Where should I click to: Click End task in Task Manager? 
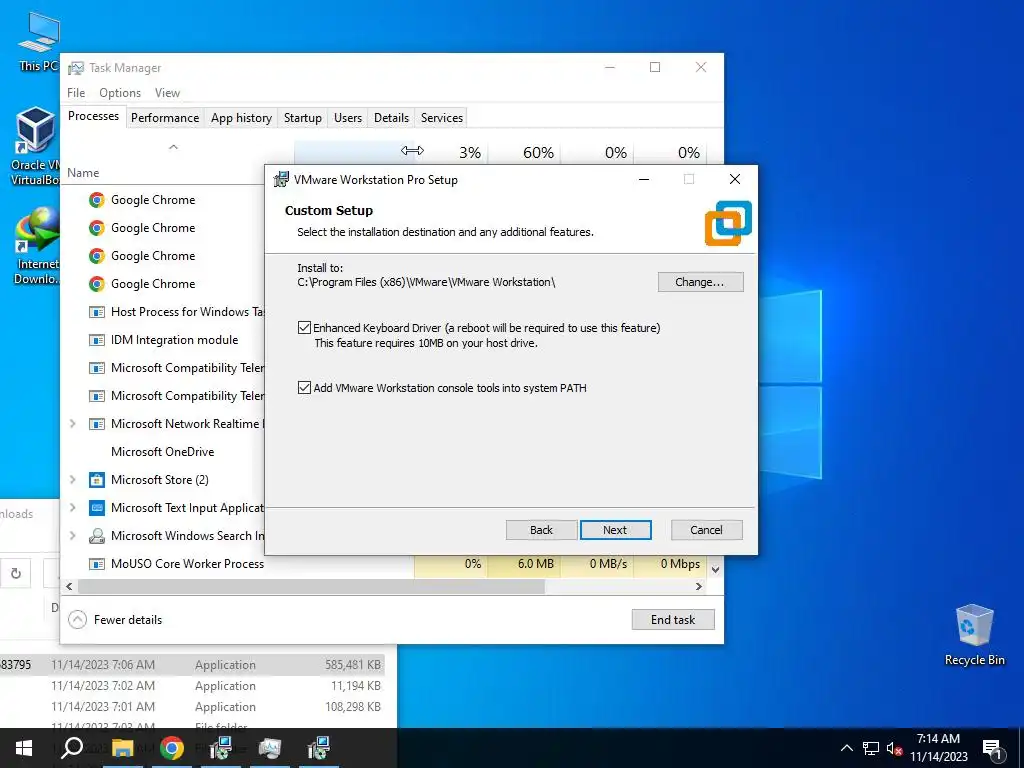coord(673,620)
